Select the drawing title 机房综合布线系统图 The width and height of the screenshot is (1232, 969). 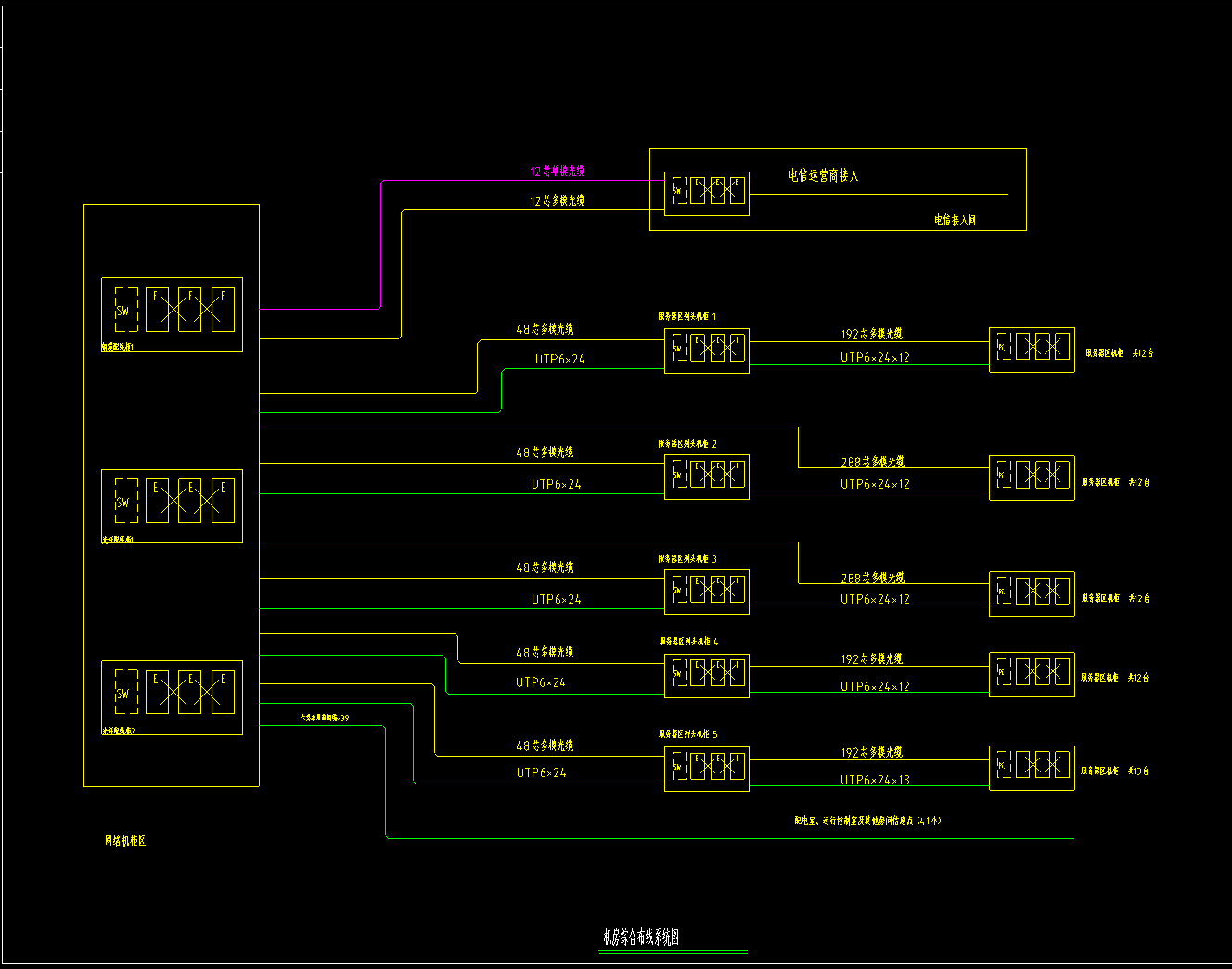[641, 937]
